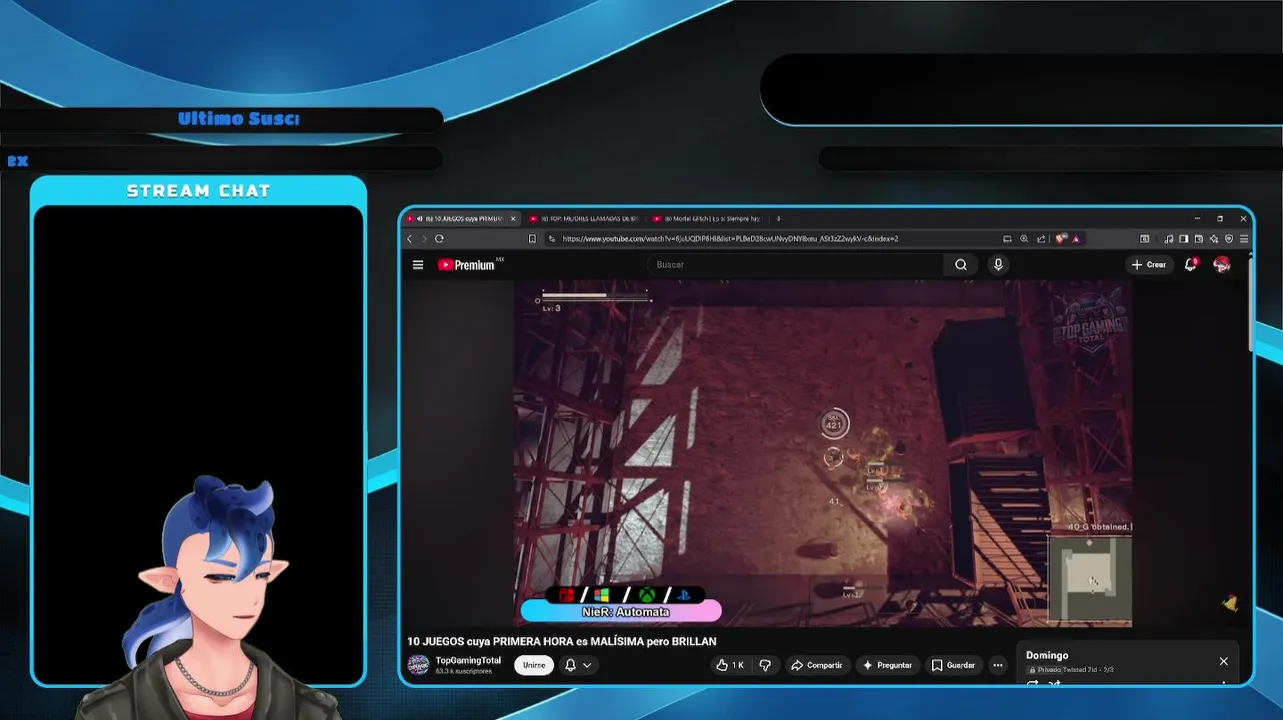Click the Compartir share button
Screen dimensions: 1283x720
(x=816, y=665)
